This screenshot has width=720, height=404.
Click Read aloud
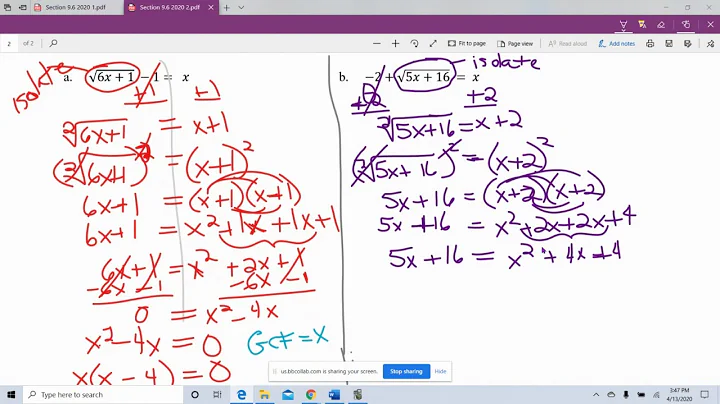pyautogui.click(x=568, y=44)
